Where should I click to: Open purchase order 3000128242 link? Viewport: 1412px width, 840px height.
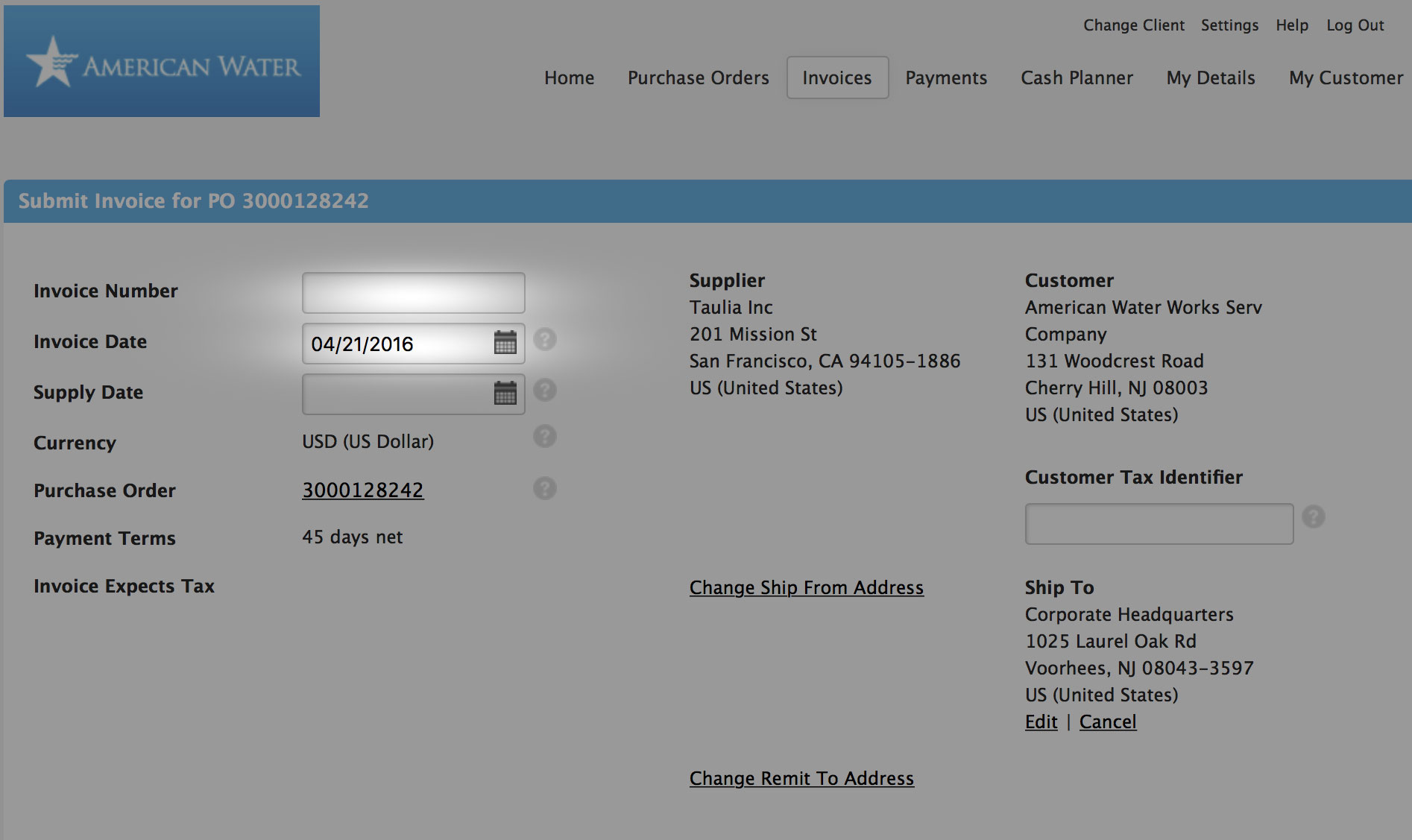[363, 490]
